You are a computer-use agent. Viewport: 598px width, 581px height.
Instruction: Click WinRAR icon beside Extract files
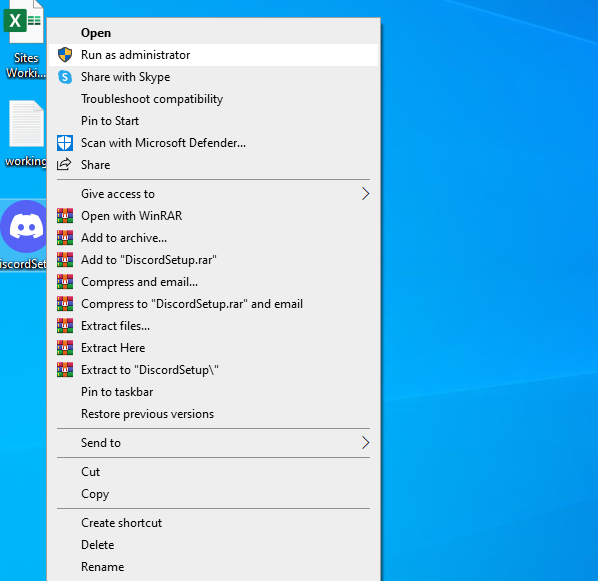(x=65, y=326)
